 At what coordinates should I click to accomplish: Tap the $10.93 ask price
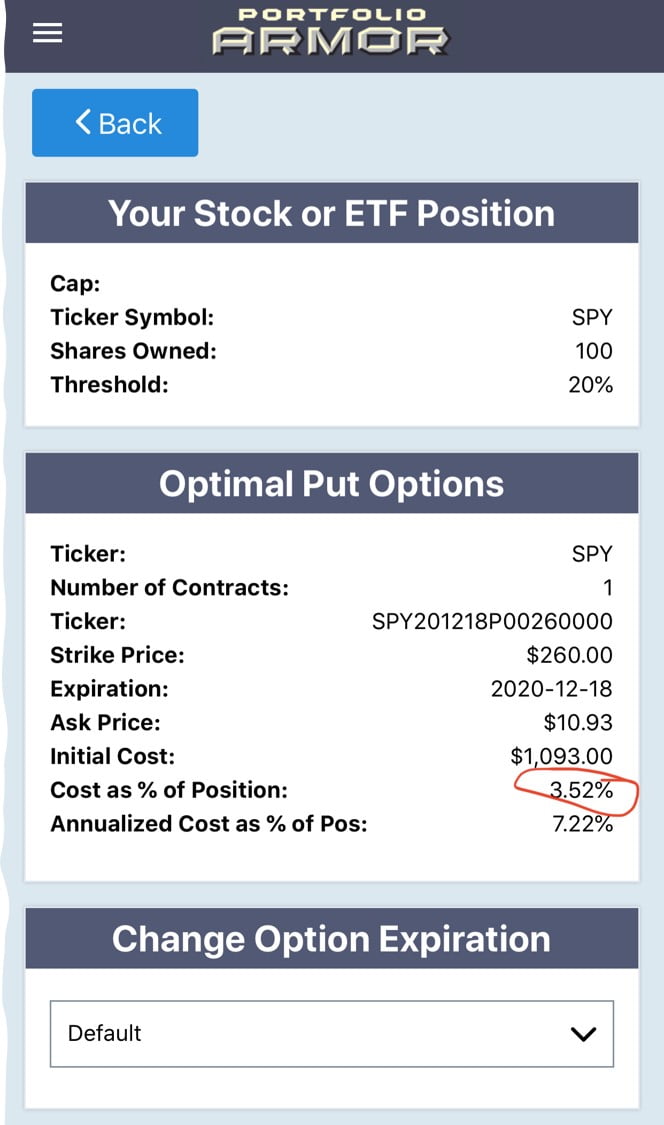click(578, 722)
